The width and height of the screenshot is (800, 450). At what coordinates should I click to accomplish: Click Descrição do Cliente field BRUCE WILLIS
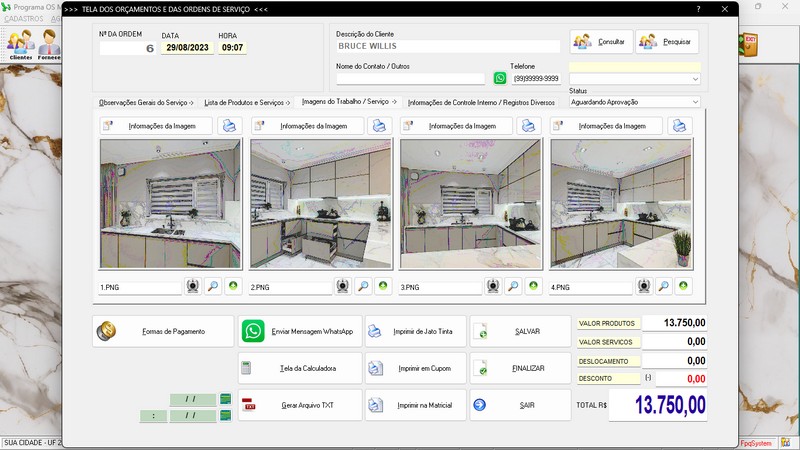click(448, 46)
